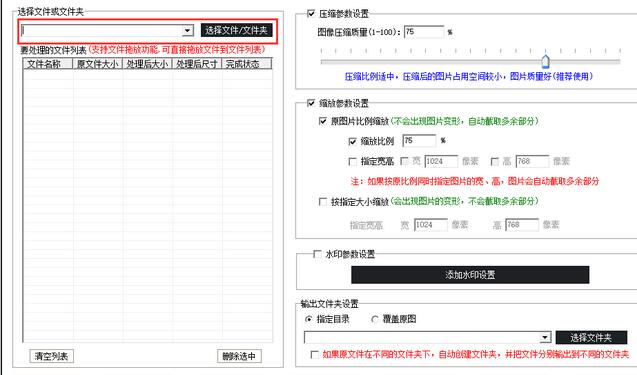Click the 完成状态 column header
Image resolution: width=637 pixels, height=375 pixels.
click(247, 64)
